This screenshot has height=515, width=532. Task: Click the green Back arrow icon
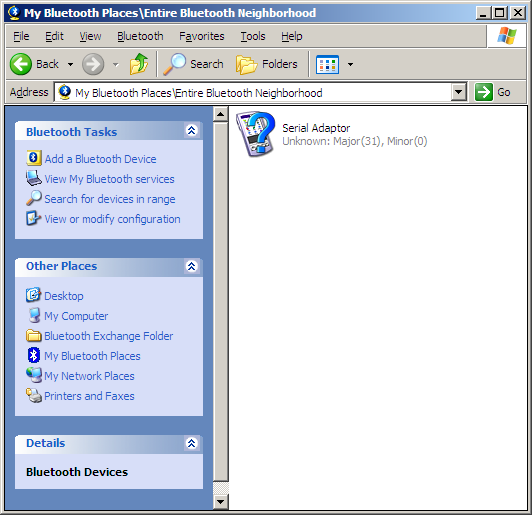21,64
